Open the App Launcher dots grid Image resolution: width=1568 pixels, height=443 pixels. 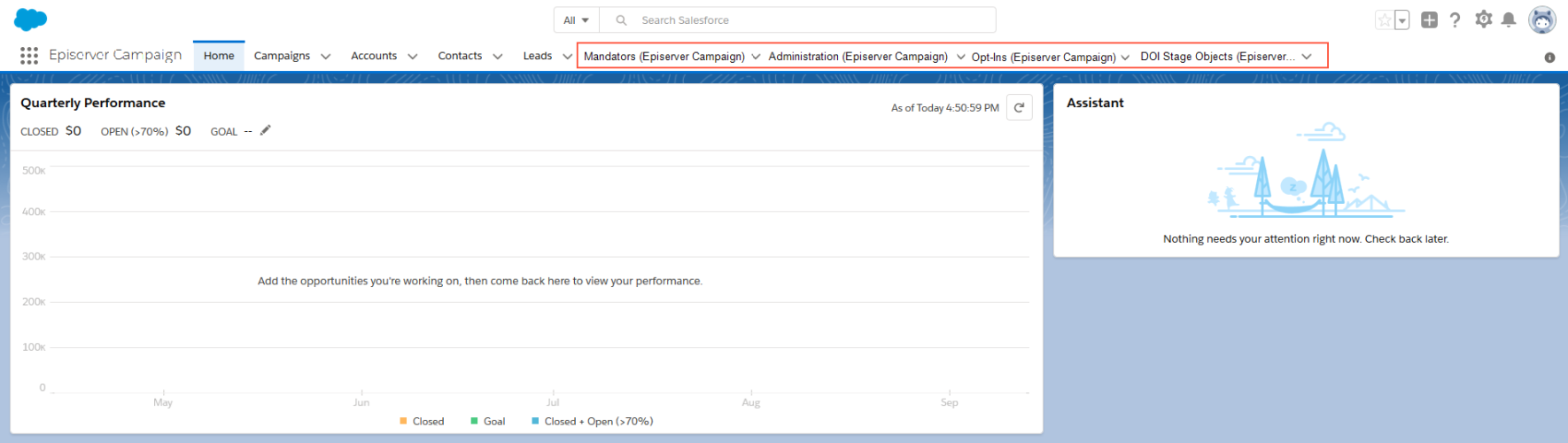coord(29,56)
